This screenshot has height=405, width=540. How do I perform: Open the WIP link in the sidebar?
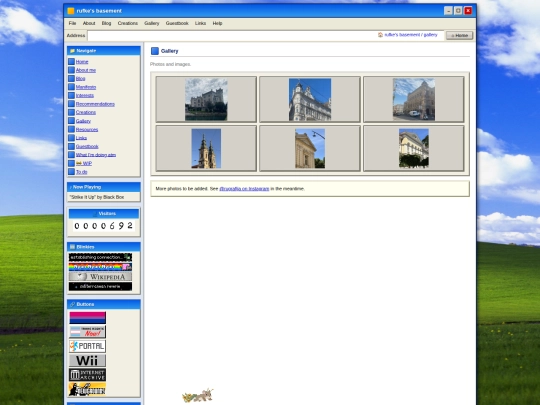(x=84, y=163)
